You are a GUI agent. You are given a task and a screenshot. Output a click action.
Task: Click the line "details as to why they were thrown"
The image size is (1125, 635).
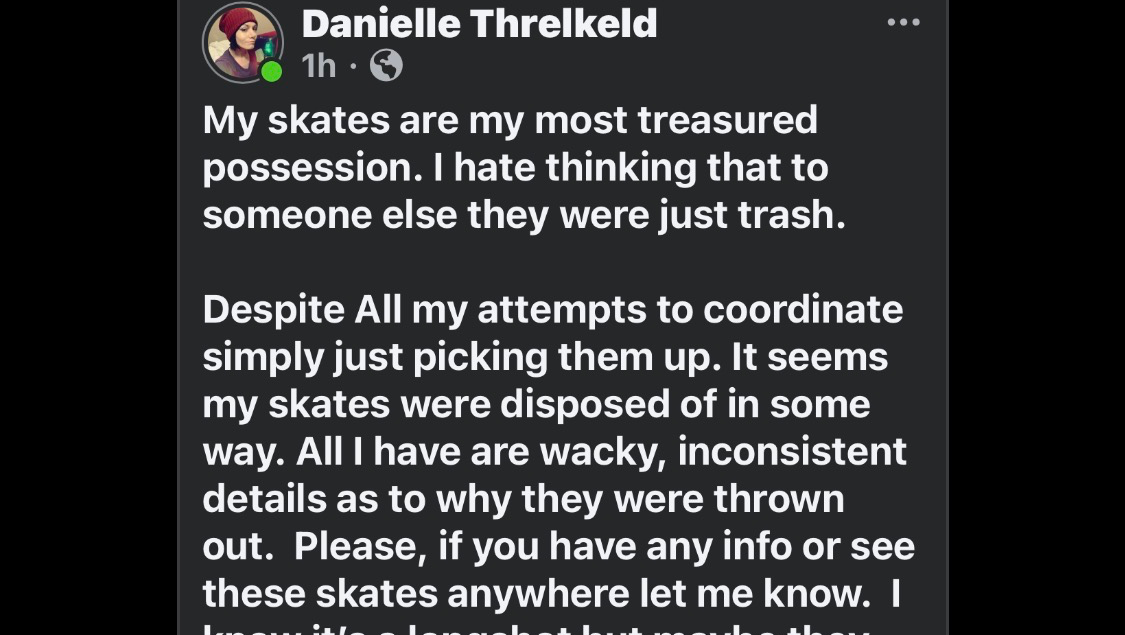click(x=523, y=499)
